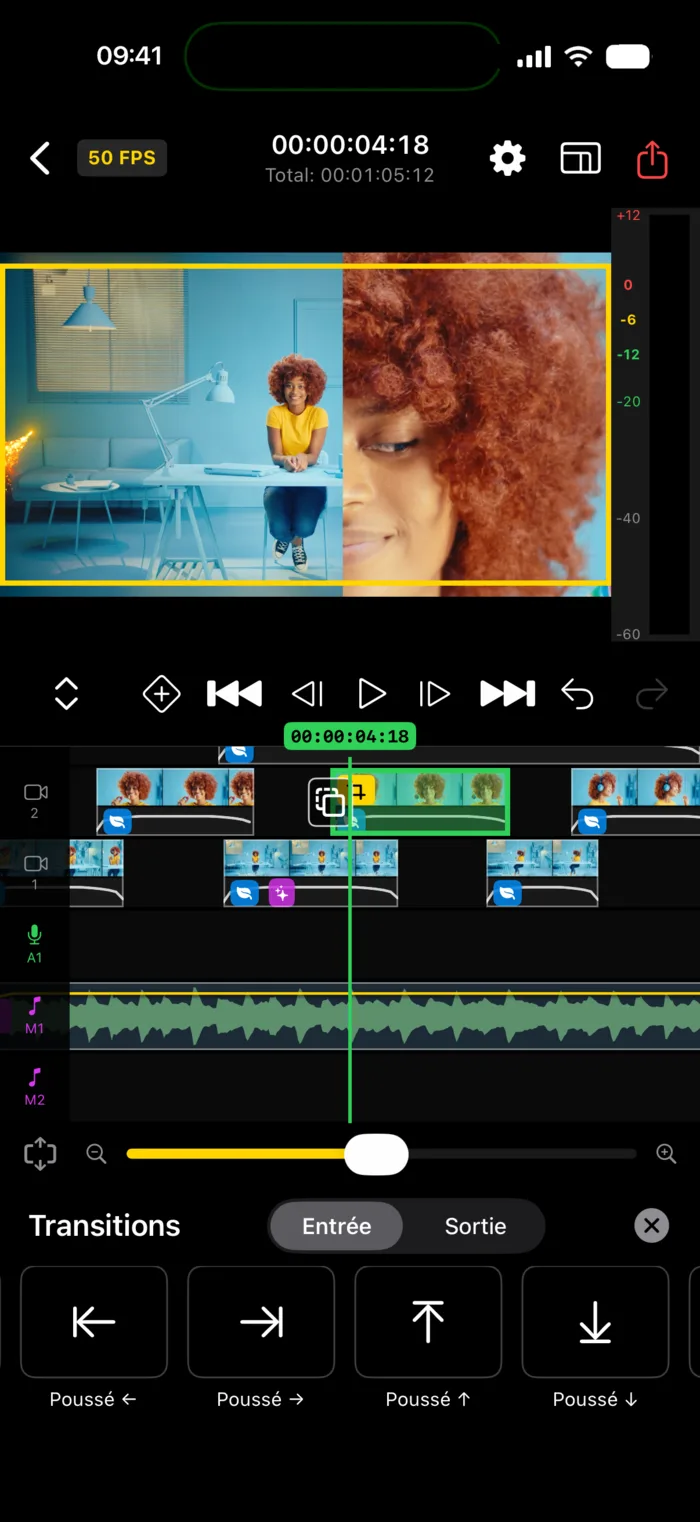Tap the purple sparkle effect badge
The height and width of the screenshot is (1522, 700).
pyautogui.click(x=282, y=893)
